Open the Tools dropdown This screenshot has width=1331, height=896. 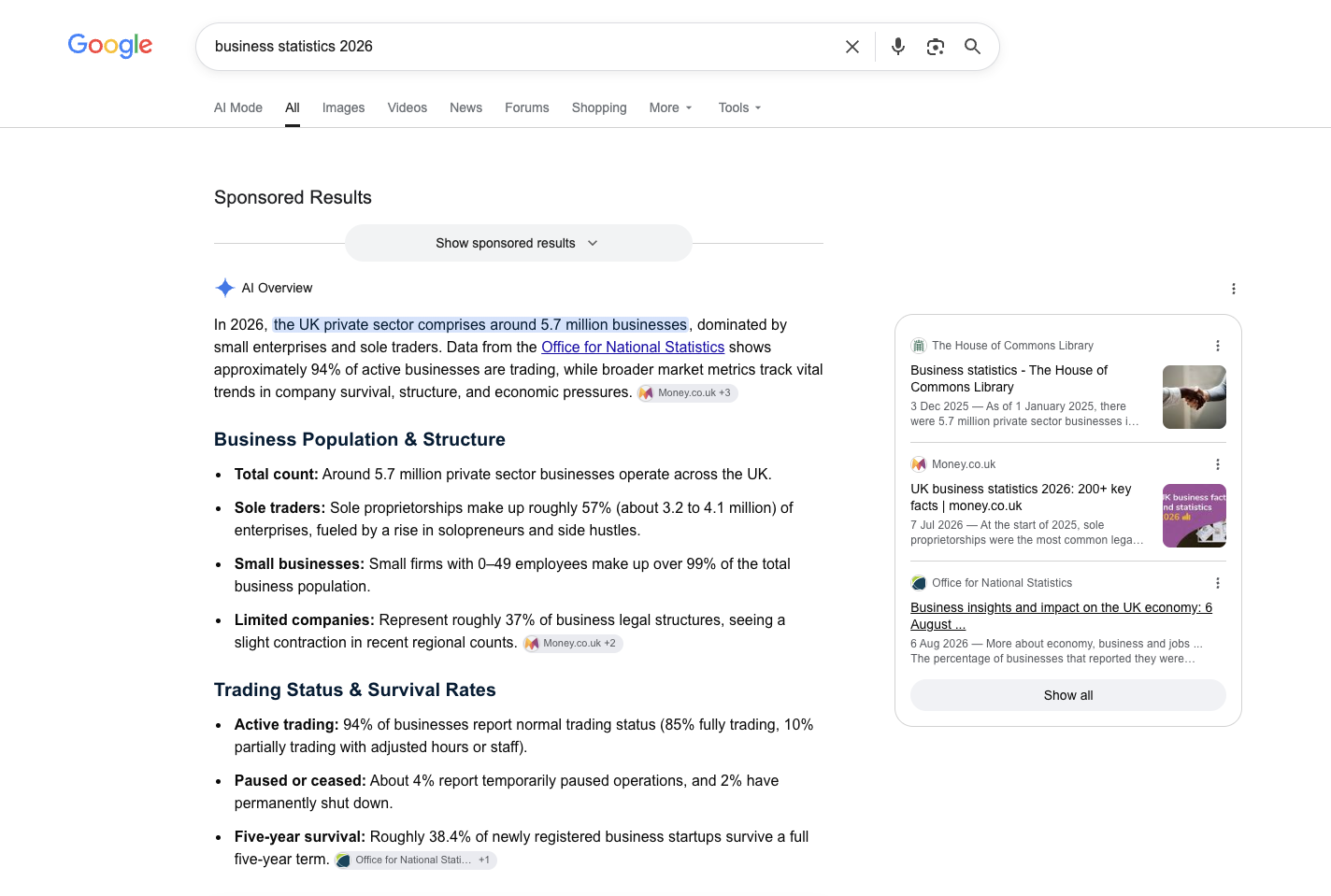740,107
